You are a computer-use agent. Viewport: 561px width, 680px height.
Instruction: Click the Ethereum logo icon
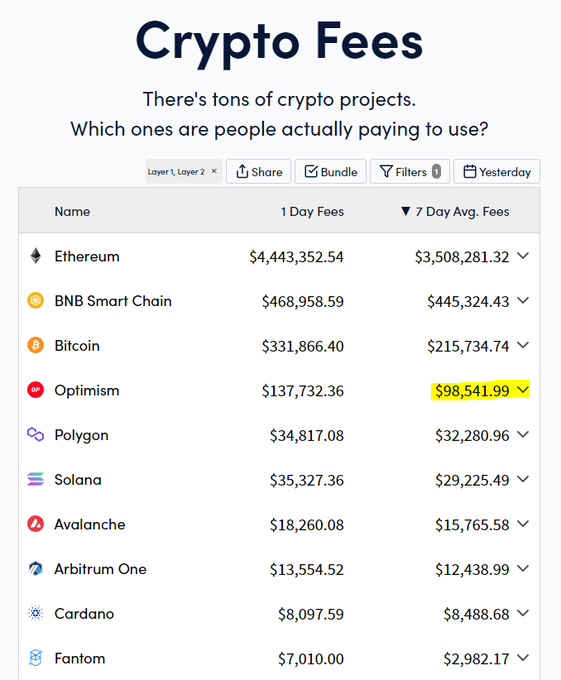[x=36, y=256]
